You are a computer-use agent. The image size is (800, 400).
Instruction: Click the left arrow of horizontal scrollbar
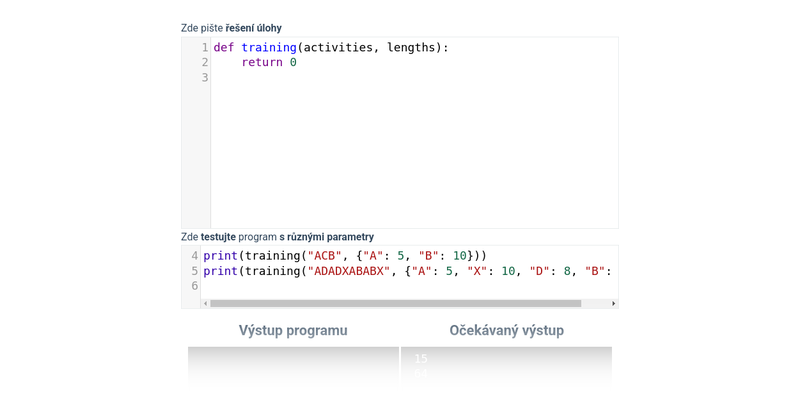(x=206, y=303)
